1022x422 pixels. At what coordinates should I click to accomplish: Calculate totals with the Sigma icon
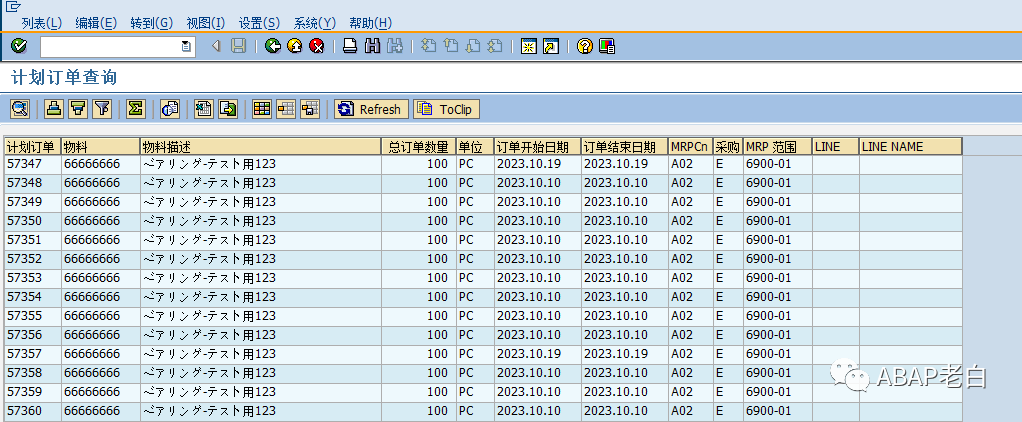tap(135, 109)
